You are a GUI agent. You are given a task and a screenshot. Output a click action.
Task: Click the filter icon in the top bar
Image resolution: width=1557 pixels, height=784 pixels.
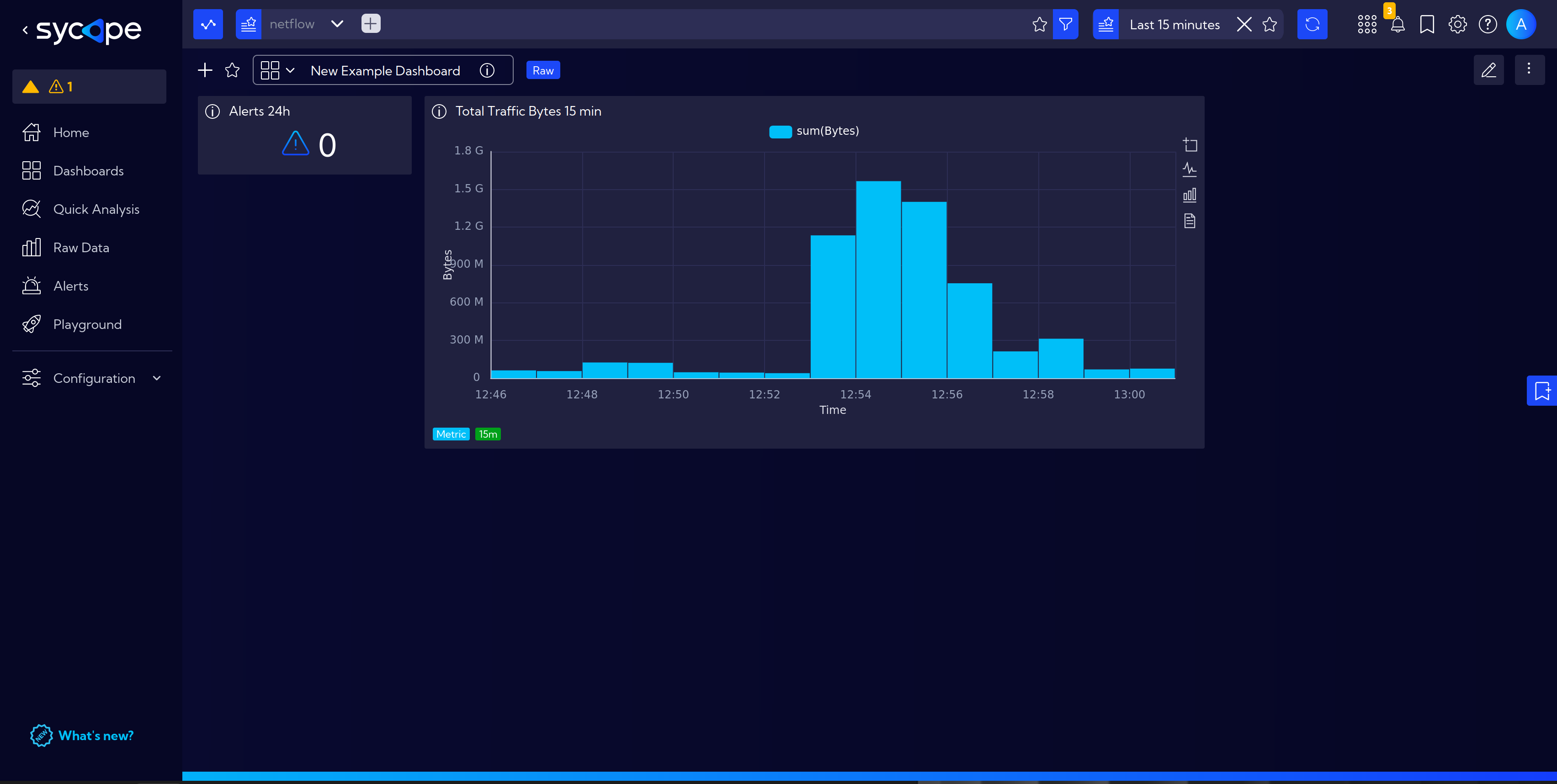[1066, 24]
